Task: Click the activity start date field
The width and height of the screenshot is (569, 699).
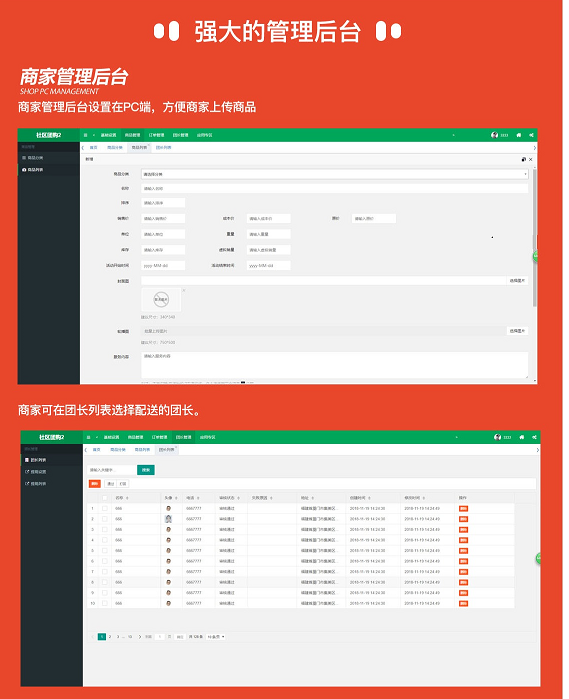Action: 163,266
